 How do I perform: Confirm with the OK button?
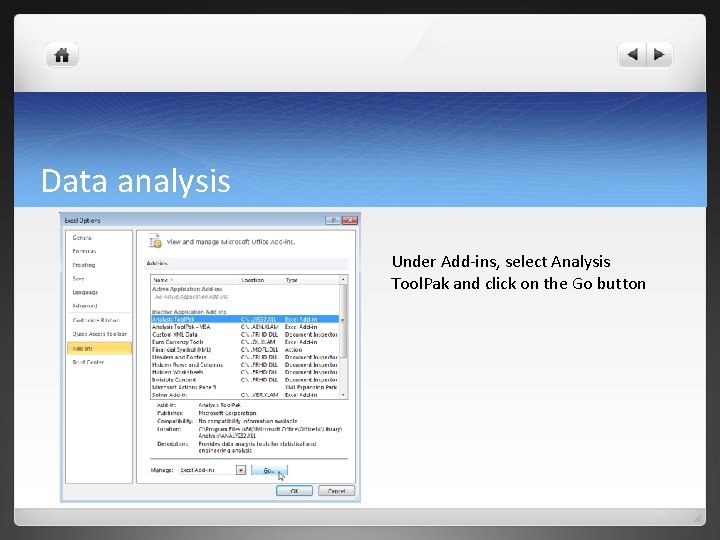[x=294, y=491]
